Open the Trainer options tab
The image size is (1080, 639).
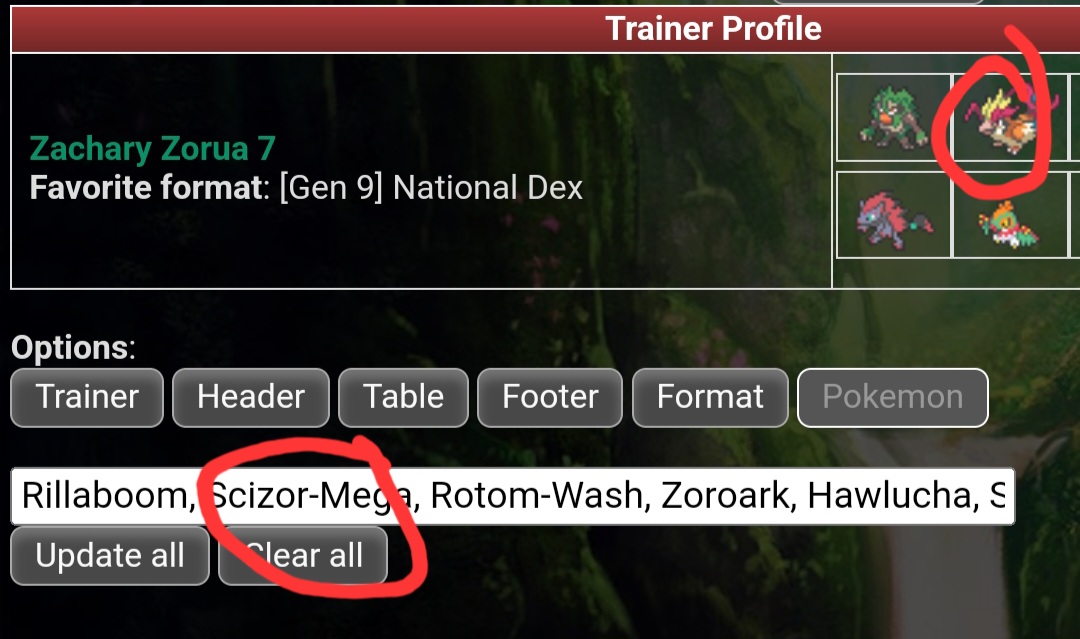(87, 397)
